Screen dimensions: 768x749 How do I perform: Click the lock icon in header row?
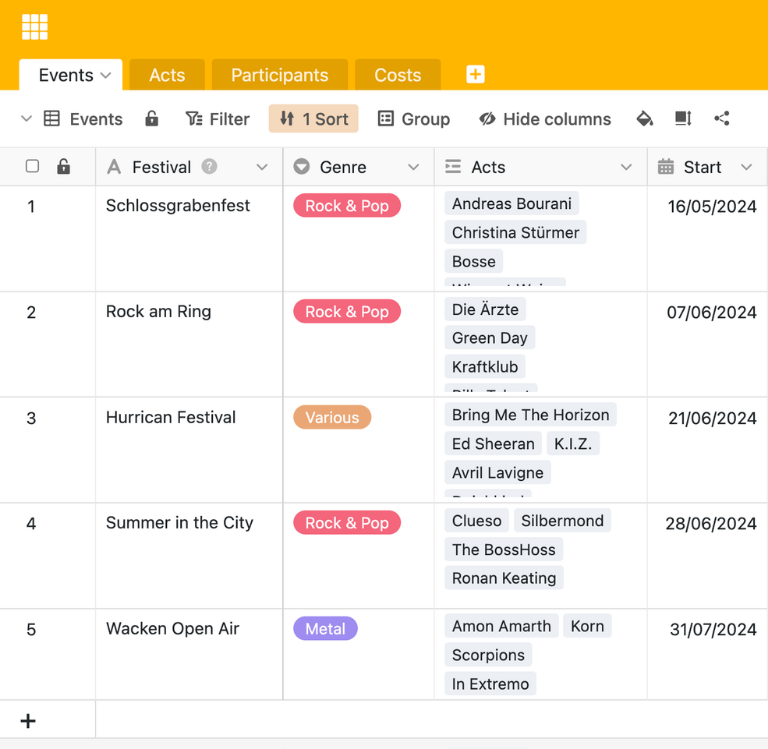click(x=64, y=167)
